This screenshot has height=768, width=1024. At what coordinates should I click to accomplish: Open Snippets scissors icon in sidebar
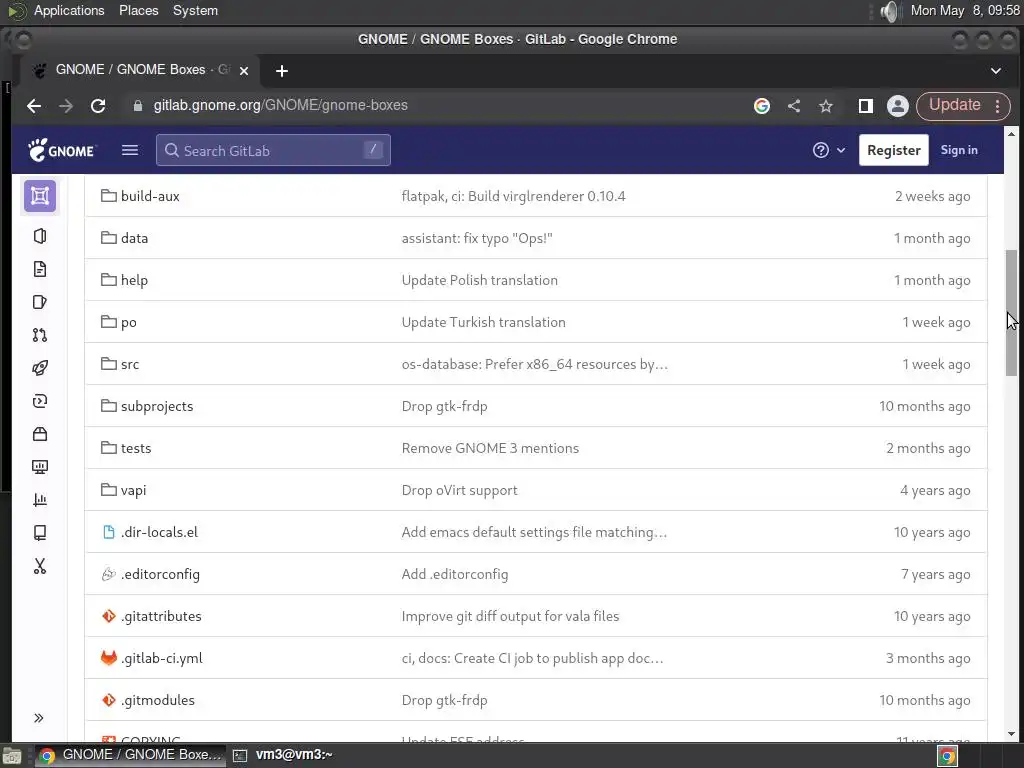click(x=40, y=566)
